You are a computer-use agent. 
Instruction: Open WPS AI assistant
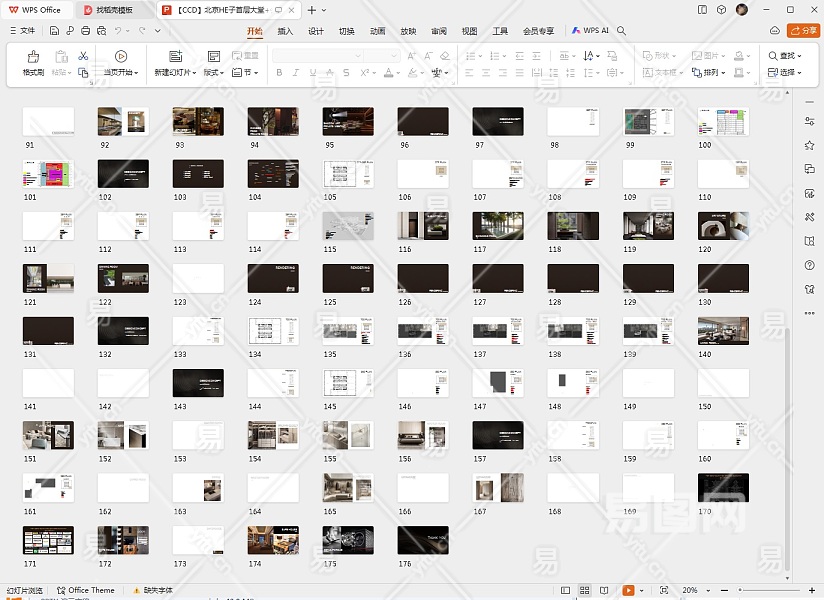[x=590, y=31]
